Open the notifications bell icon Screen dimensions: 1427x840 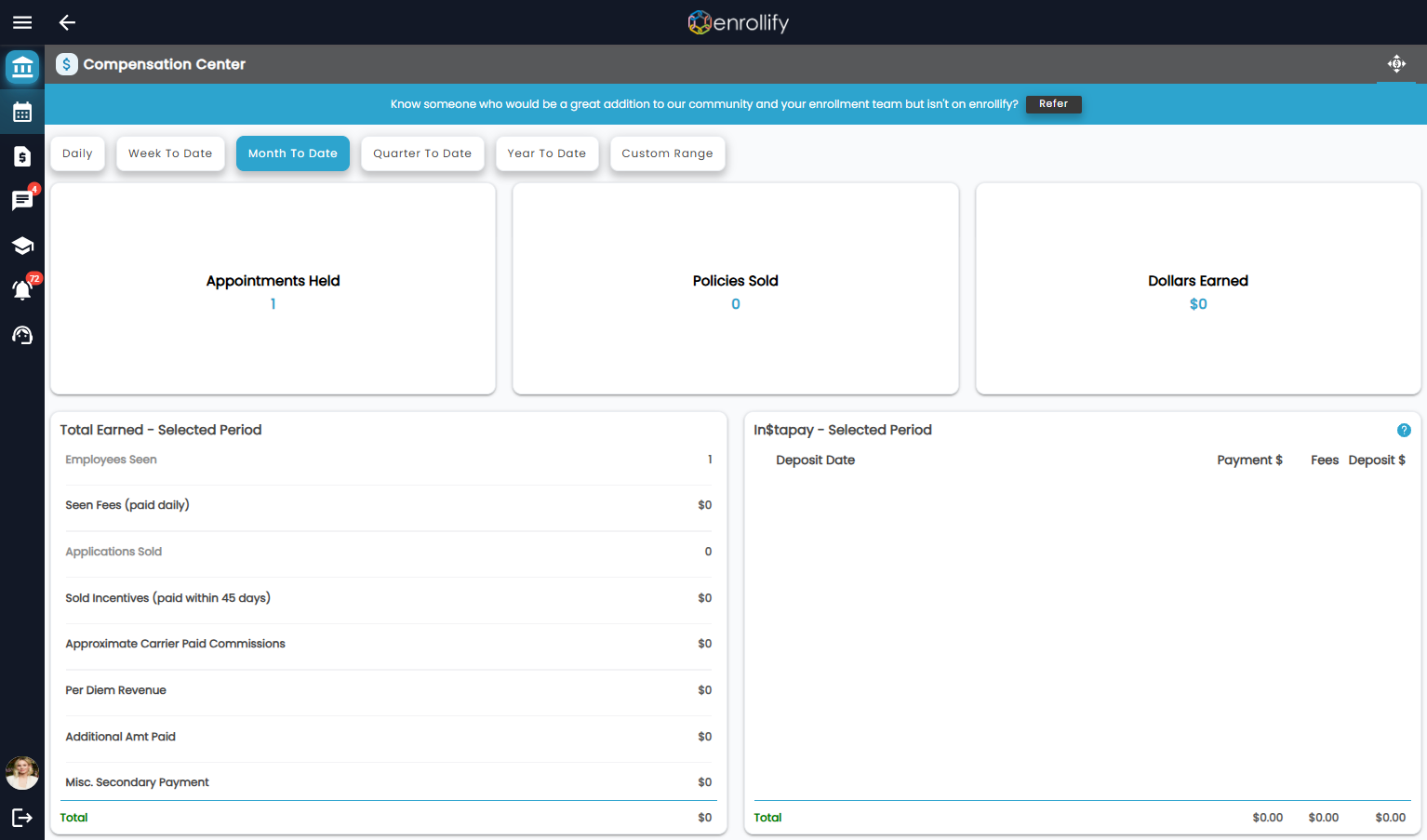pyautogui.click(x=22, y=289)
